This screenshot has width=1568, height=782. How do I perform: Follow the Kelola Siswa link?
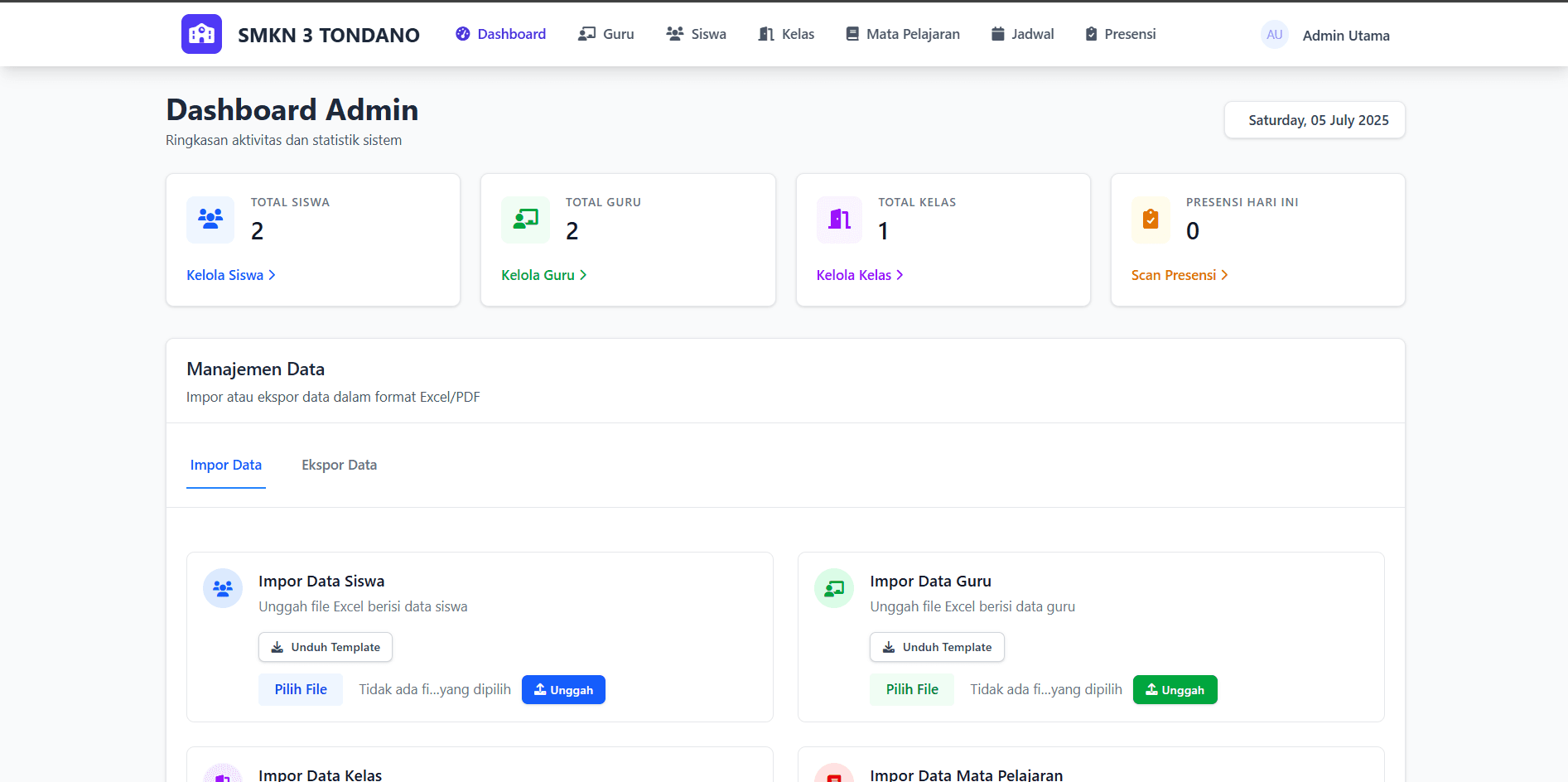231,275
